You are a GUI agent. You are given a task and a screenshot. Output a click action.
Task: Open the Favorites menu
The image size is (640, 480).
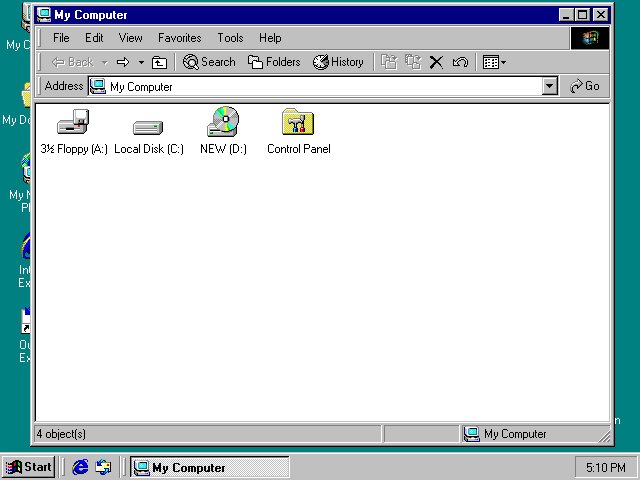point(179,38)
